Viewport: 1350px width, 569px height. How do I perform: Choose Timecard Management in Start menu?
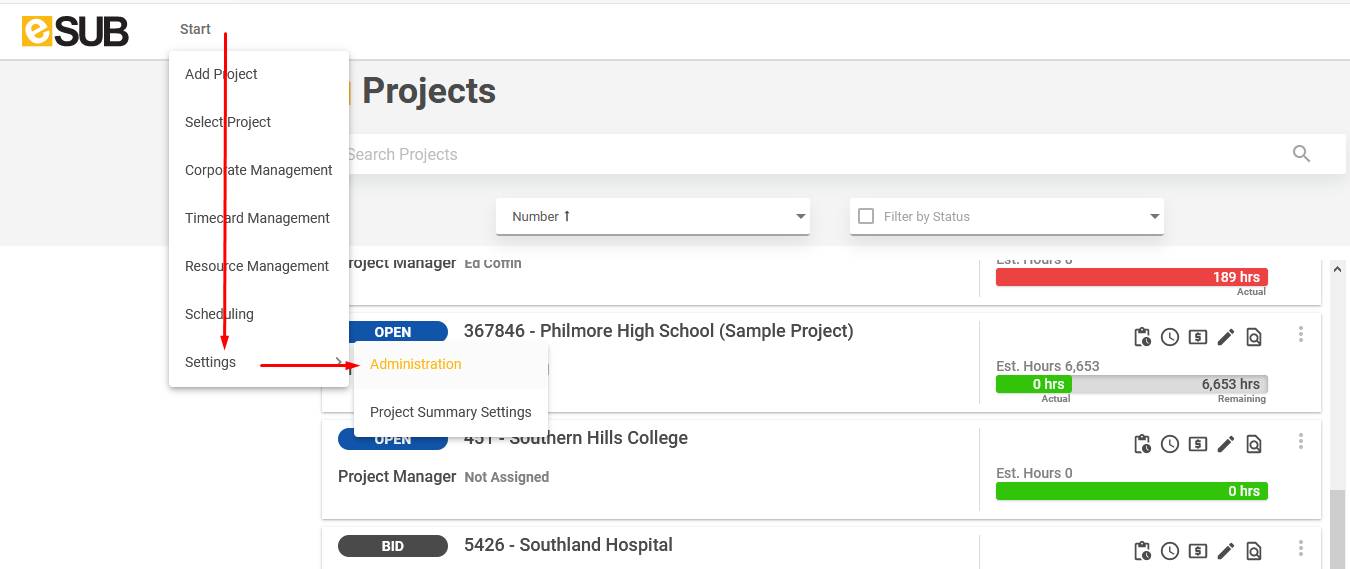pyautogui.click(x=259, y=218)
